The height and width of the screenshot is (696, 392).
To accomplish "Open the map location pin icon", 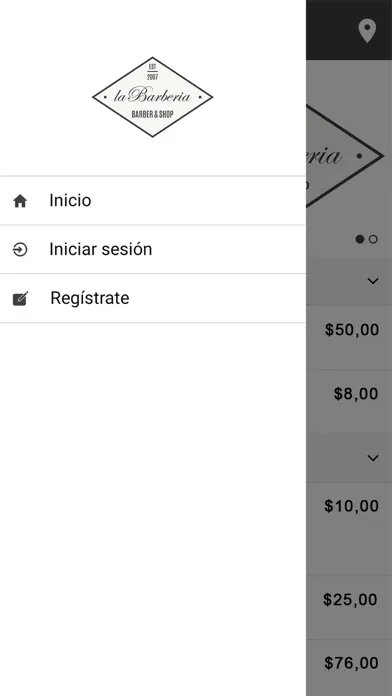I will pos(367,31).
